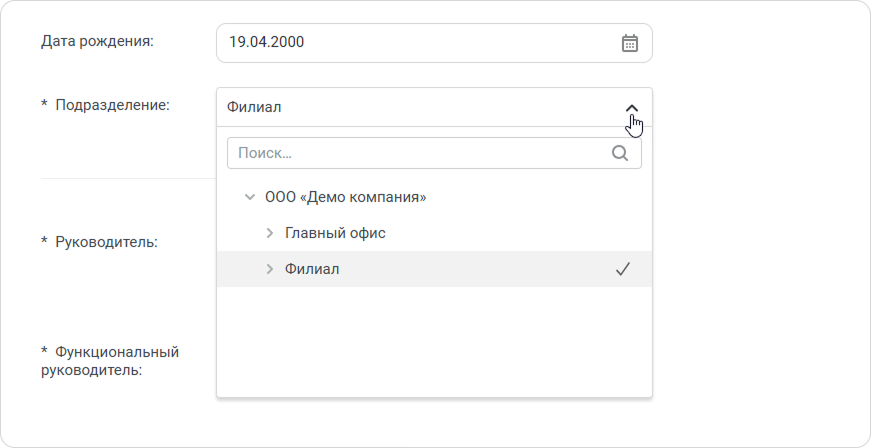871x448 pixels.
Task: Click the checkmark beside selected Филиал
Action: [x=623, y=269]
